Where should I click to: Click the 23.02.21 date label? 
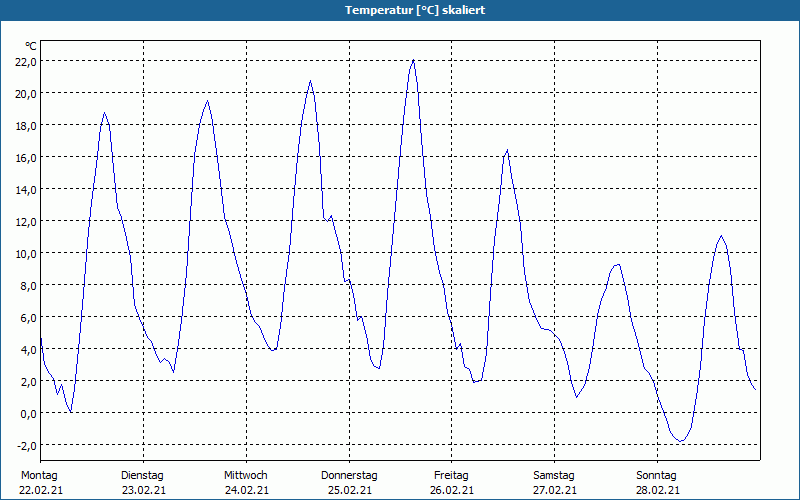pyautogui.click(x=144, y=490)
